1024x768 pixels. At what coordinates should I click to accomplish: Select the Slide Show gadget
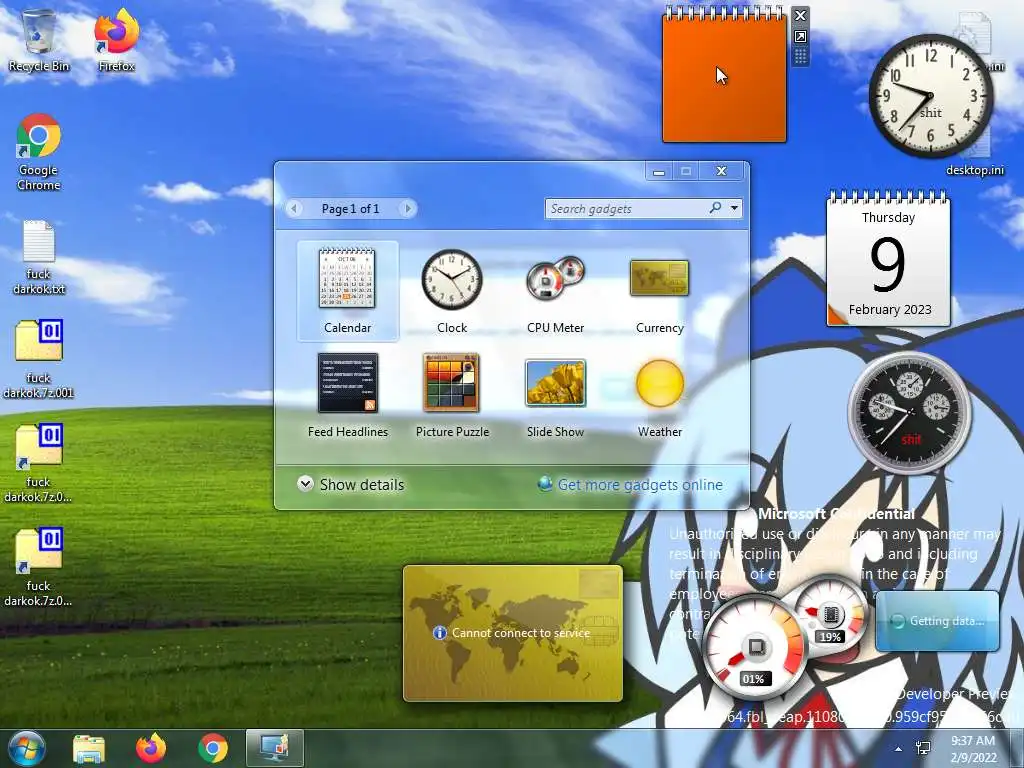556,395
